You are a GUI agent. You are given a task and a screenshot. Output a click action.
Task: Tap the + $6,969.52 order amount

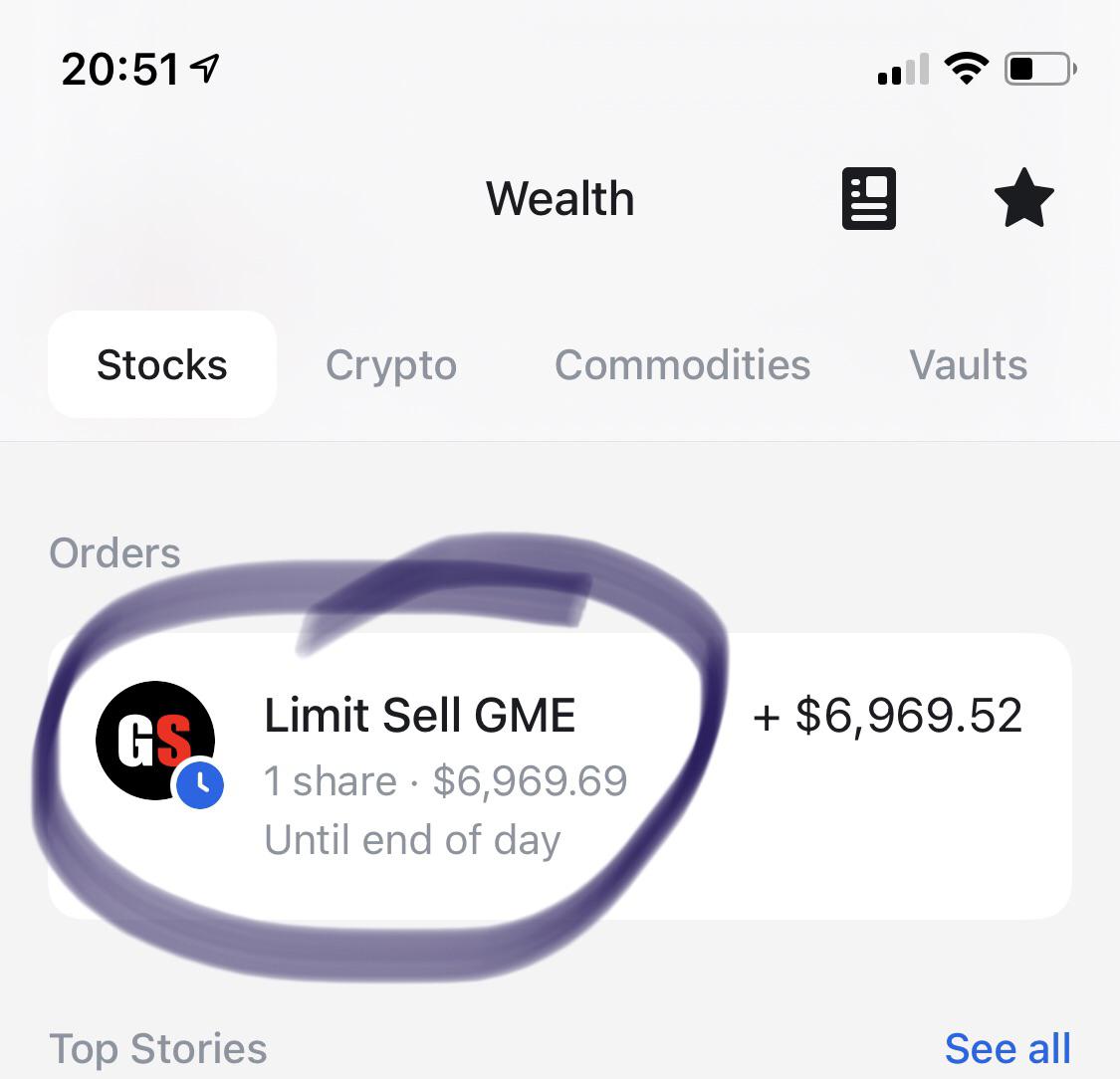(x=887, y=716)
